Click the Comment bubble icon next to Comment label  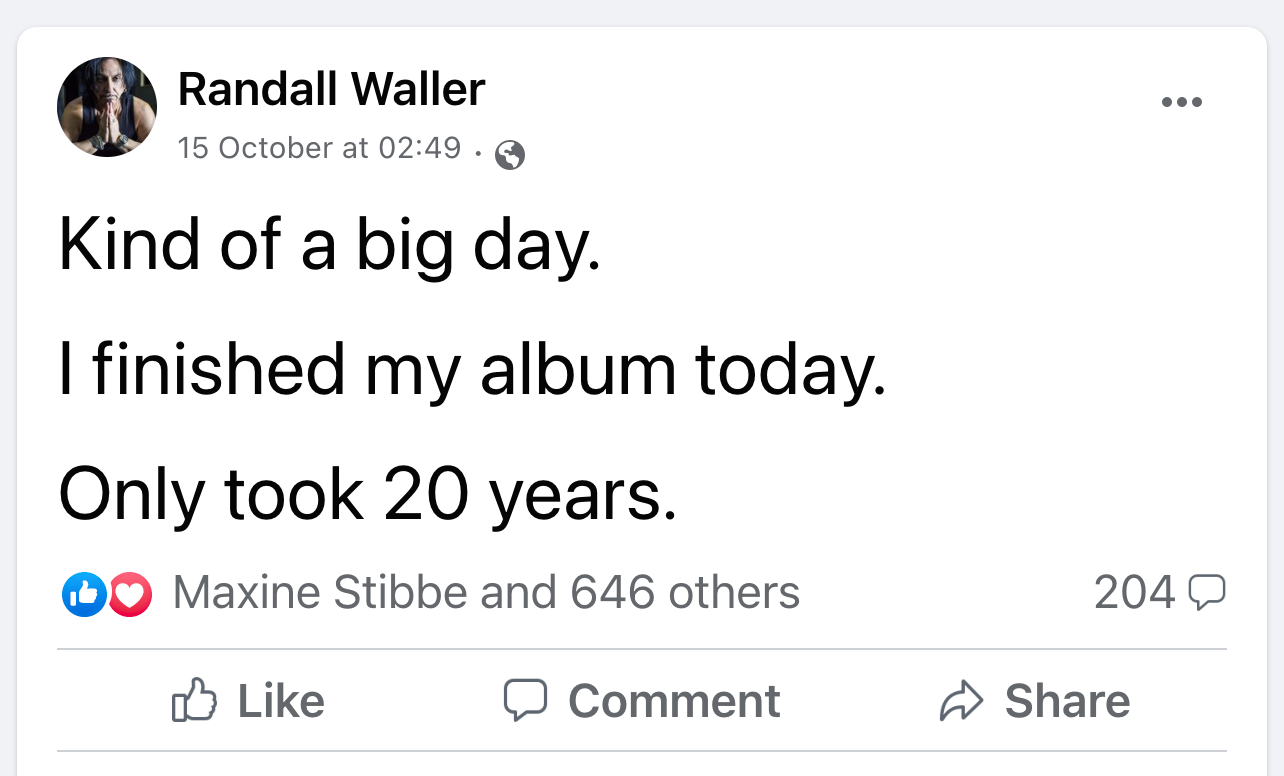[x=527, y=700]
